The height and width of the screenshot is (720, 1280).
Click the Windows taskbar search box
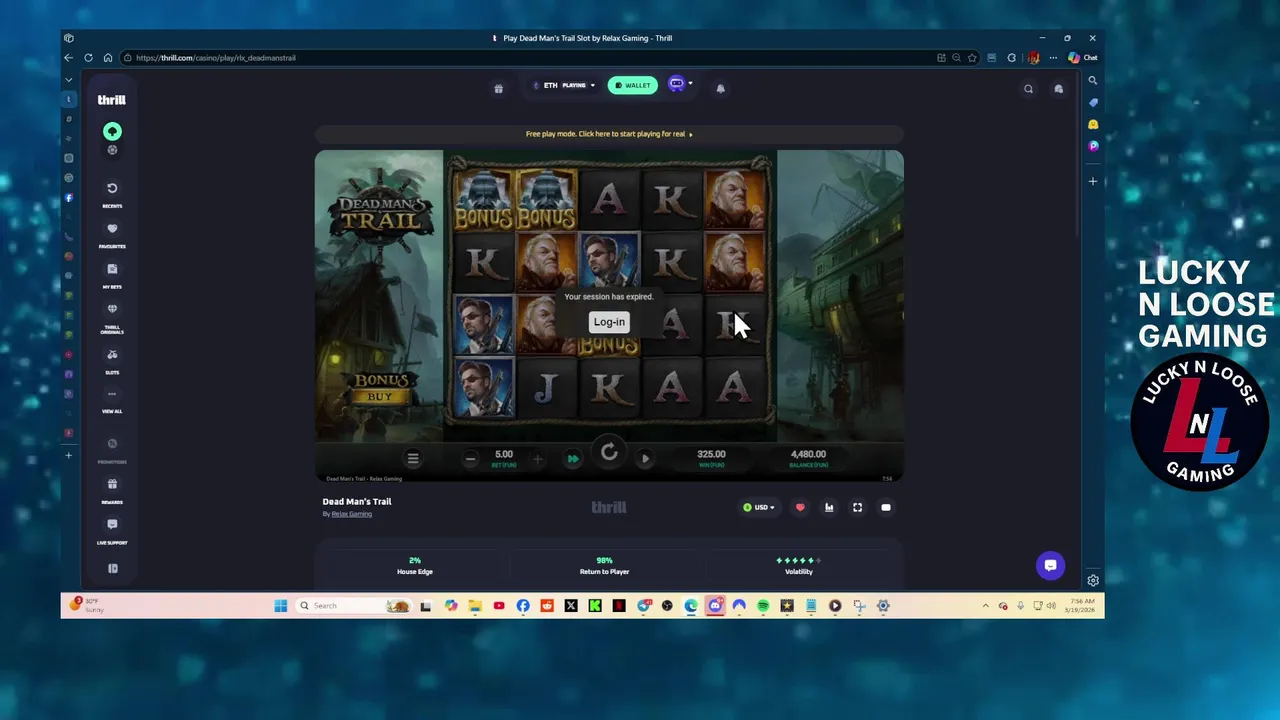(x=354, y=606)
